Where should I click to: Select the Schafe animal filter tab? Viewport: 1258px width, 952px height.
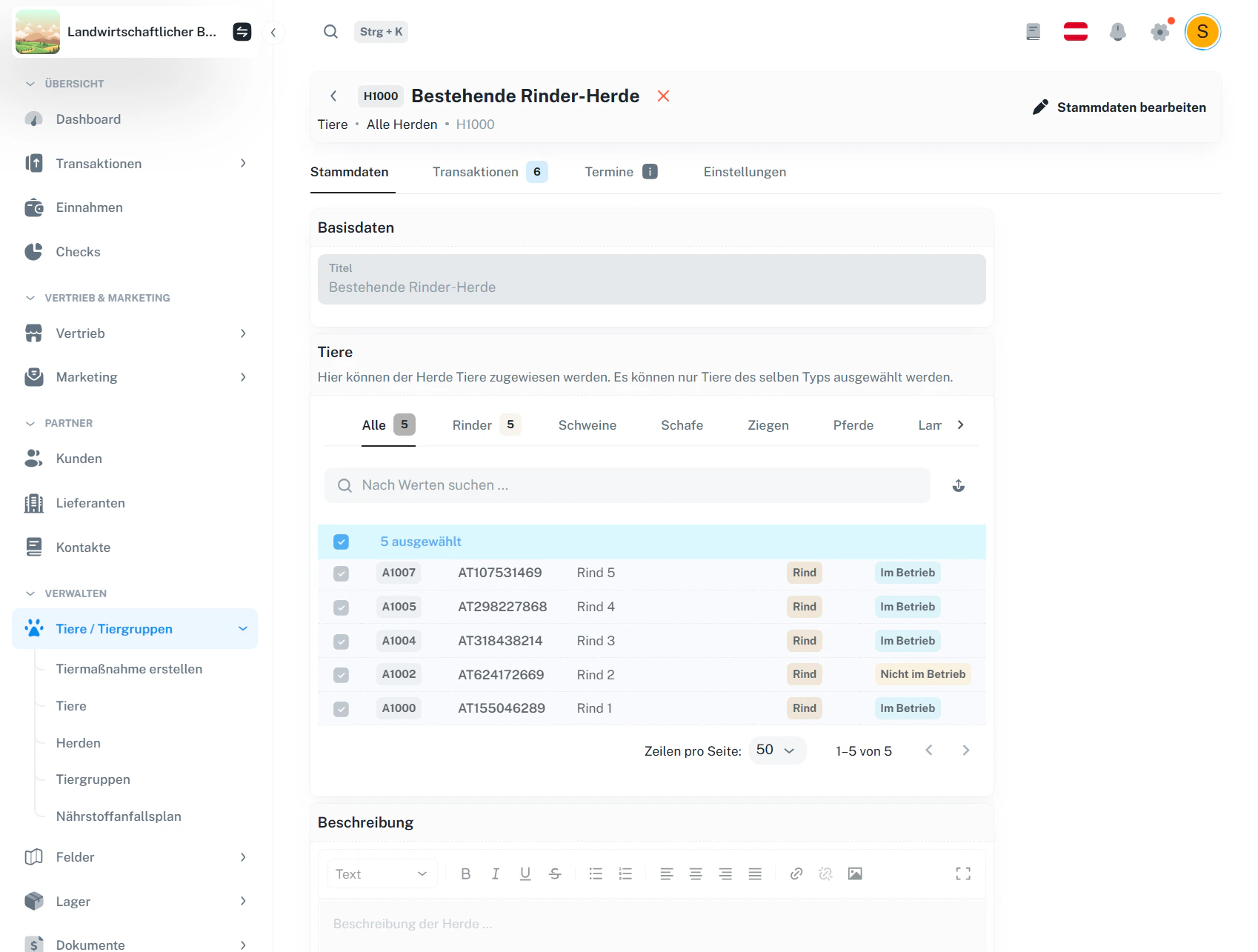[682, 425]
